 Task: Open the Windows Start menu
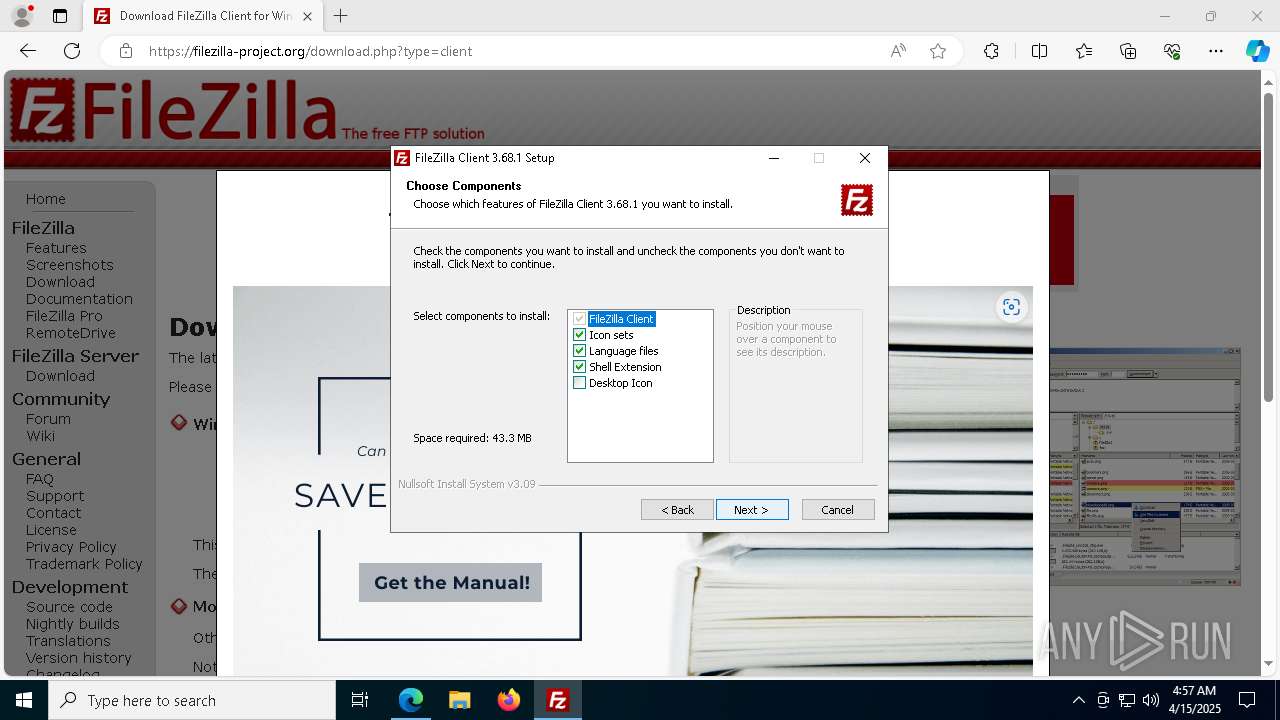(x=24, y=700)
